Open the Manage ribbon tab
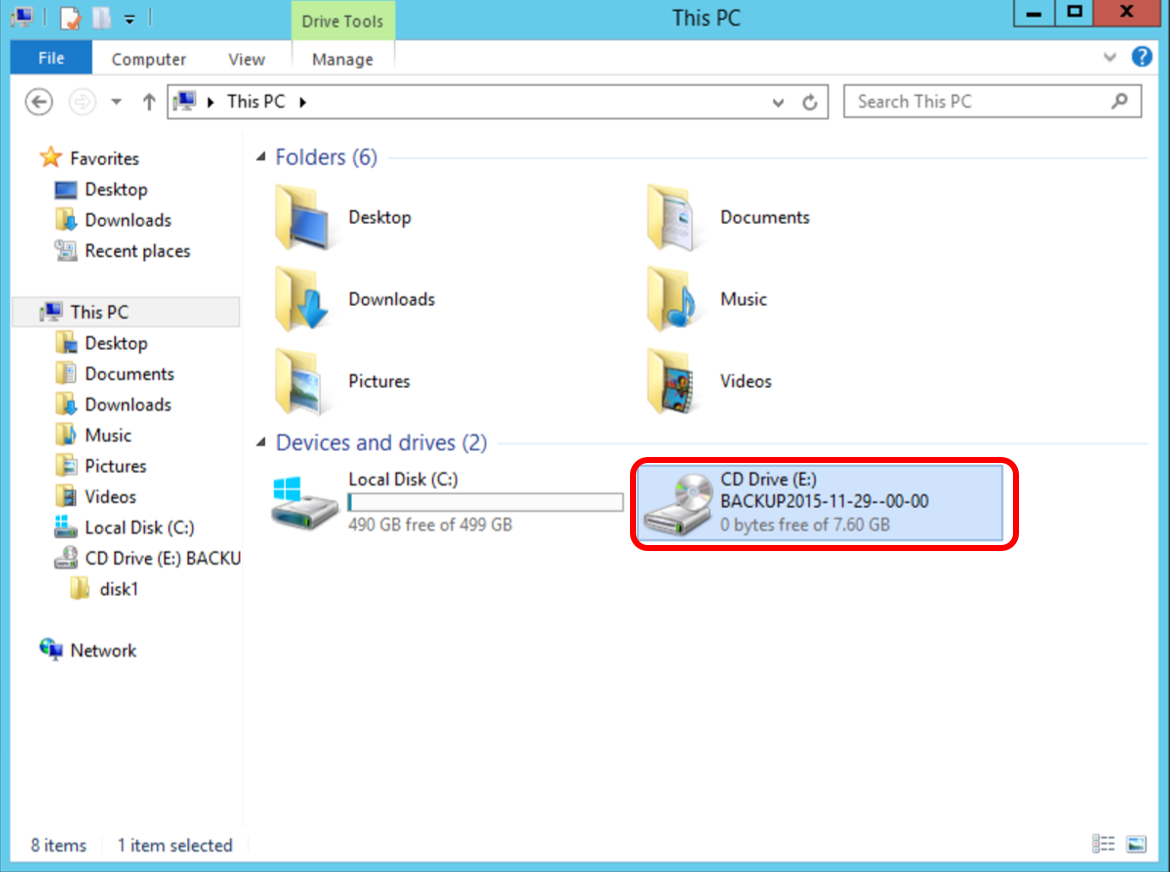The image size is (1170, 872). tap(342, 60)
